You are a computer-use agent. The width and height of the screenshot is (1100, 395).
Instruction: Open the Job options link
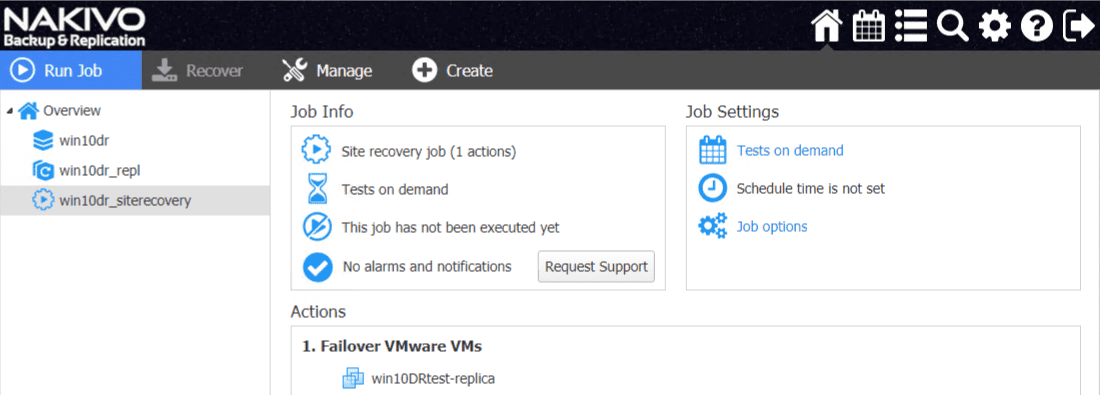tap(772, 227)
